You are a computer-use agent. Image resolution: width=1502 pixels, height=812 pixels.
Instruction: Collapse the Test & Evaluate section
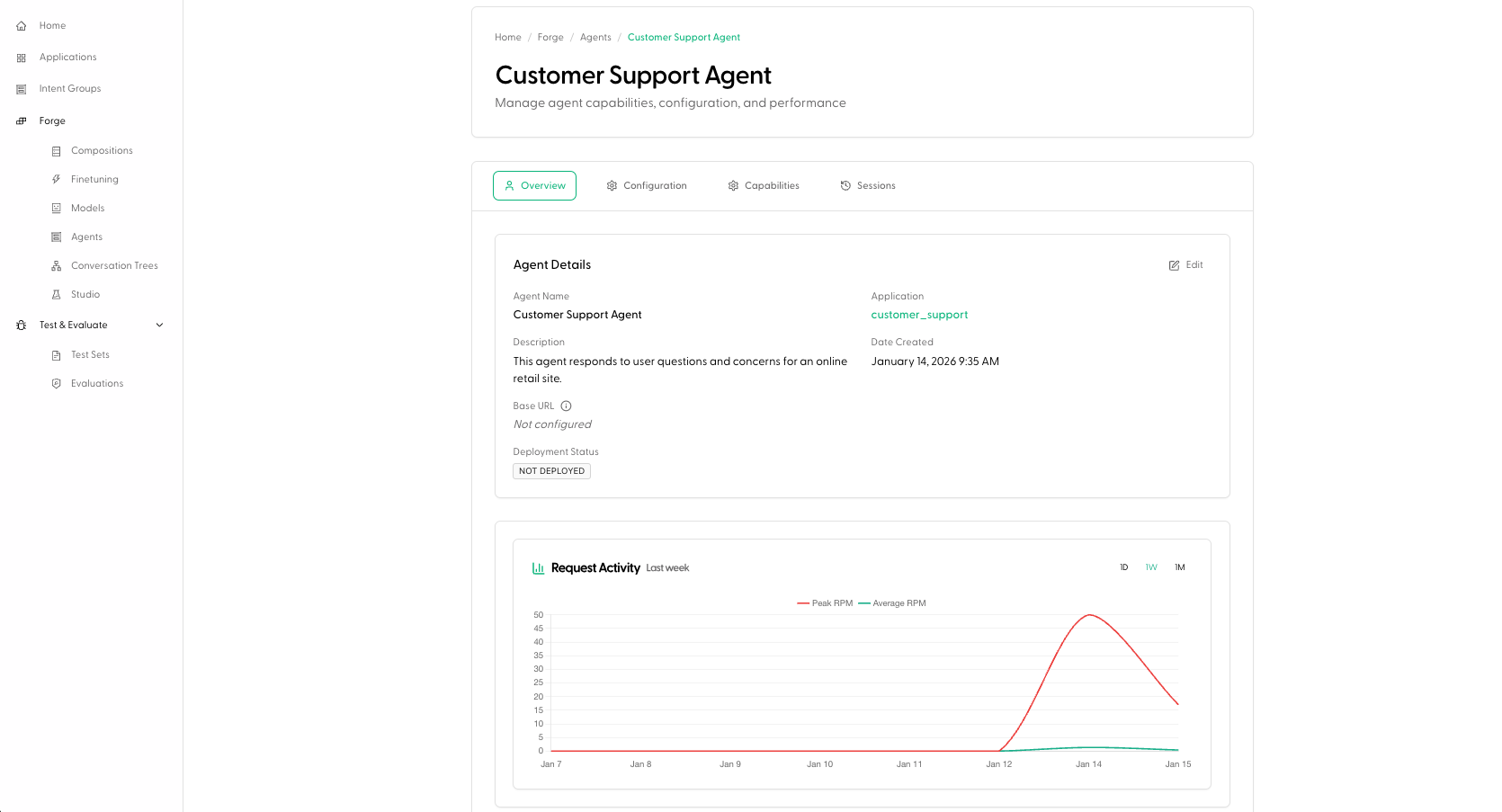point(159,325)
